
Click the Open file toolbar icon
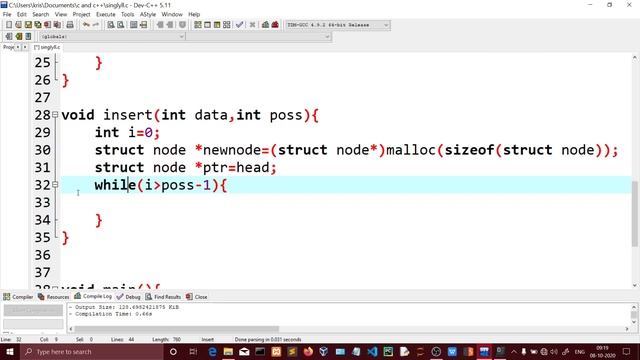pos(18,25)
